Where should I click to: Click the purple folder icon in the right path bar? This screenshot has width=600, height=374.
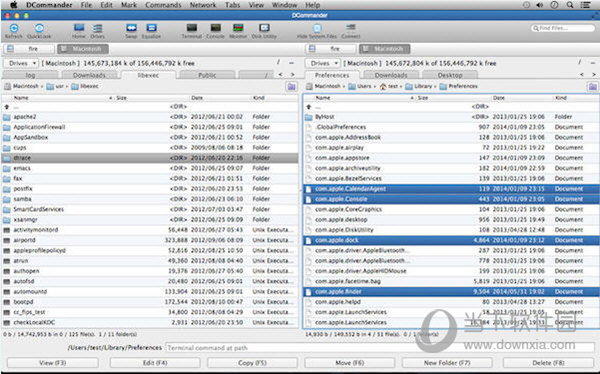(x=593, y=87)
